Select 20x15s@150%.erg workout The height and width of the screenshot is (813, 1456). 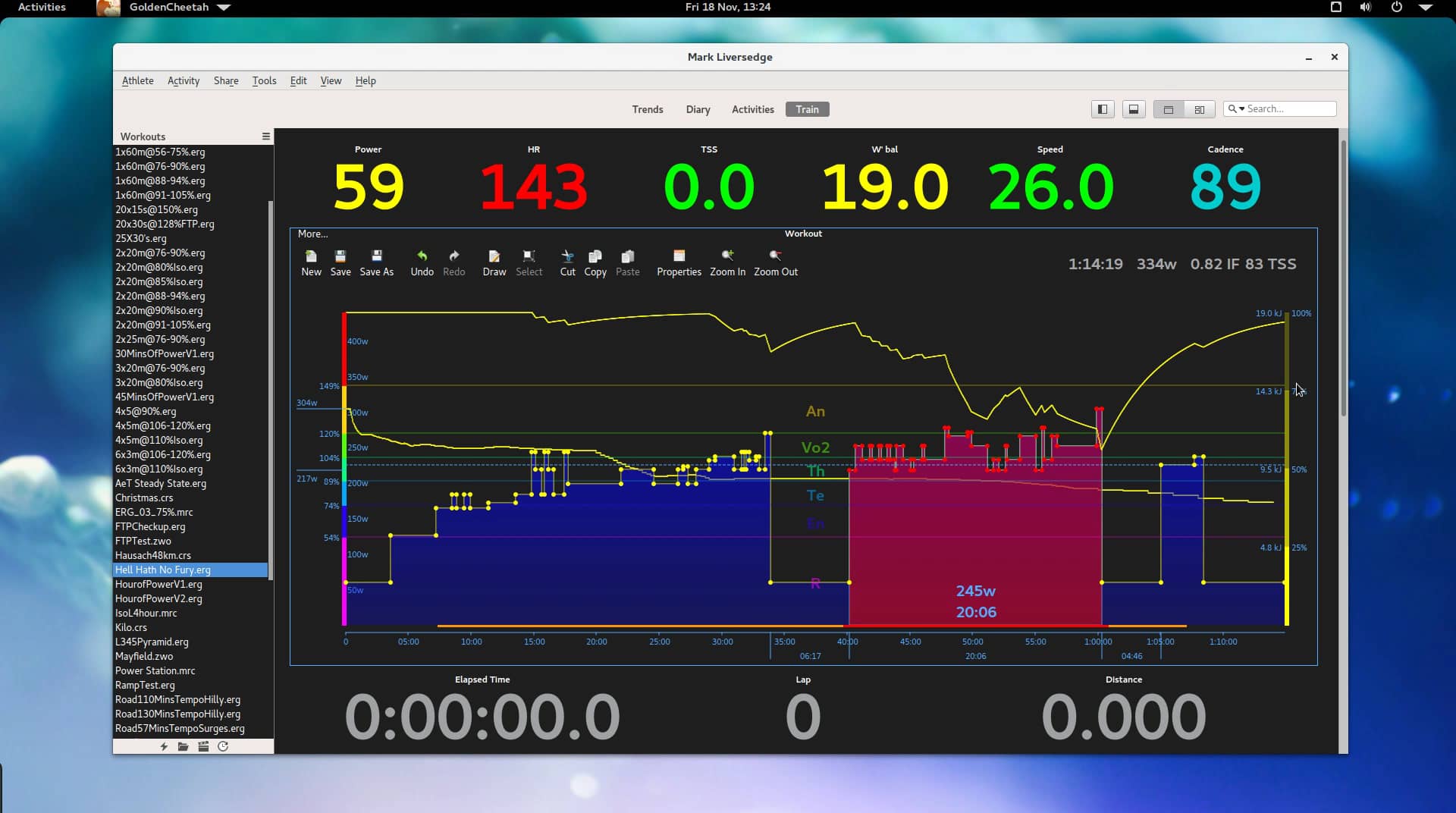(190, 209)
